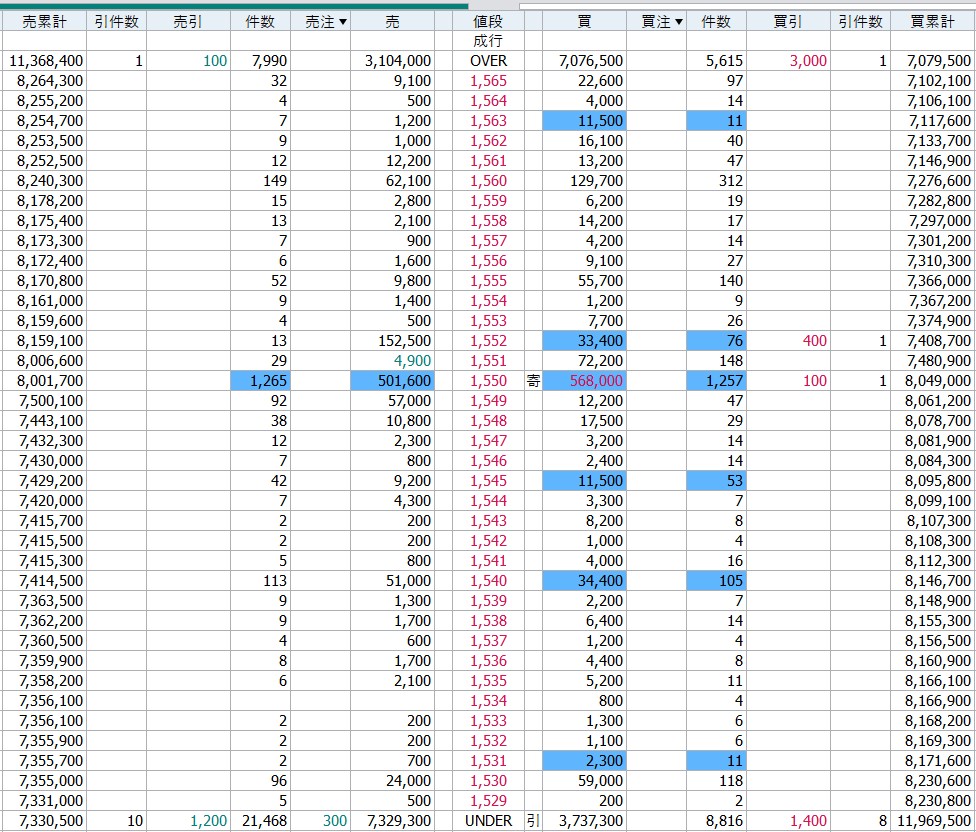976x832 pixels.
Task: Click price 1,545
Action: click(x=489, y=481)
